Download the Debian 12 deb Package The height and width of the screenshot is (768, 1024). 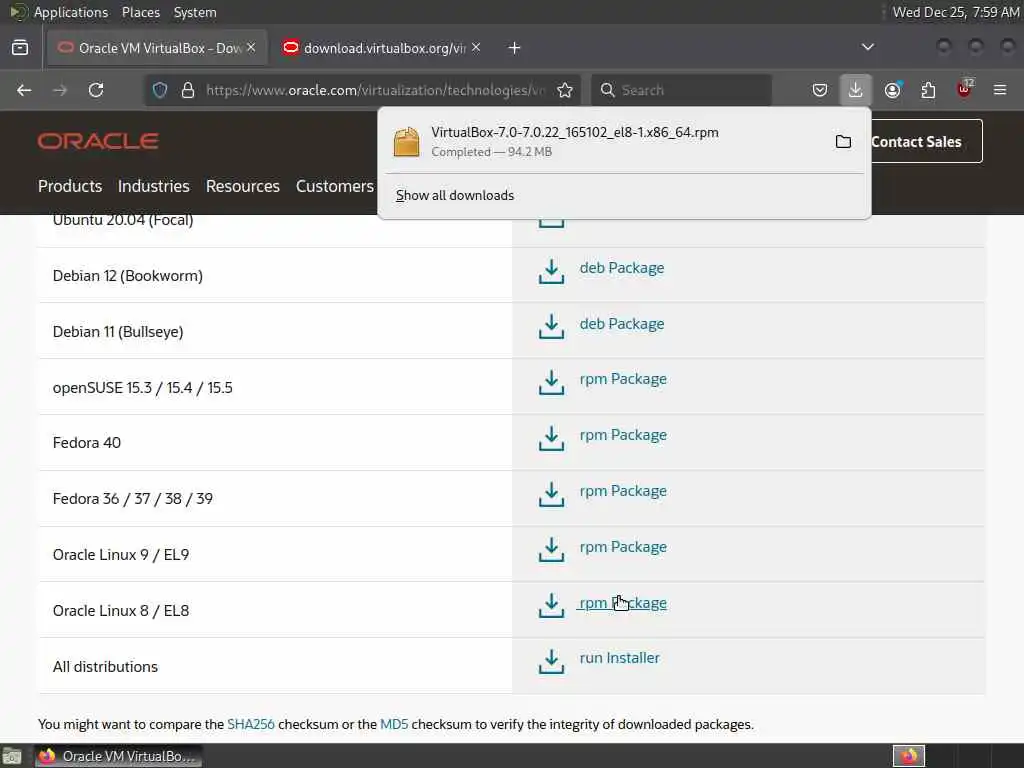tap(622, 268)
